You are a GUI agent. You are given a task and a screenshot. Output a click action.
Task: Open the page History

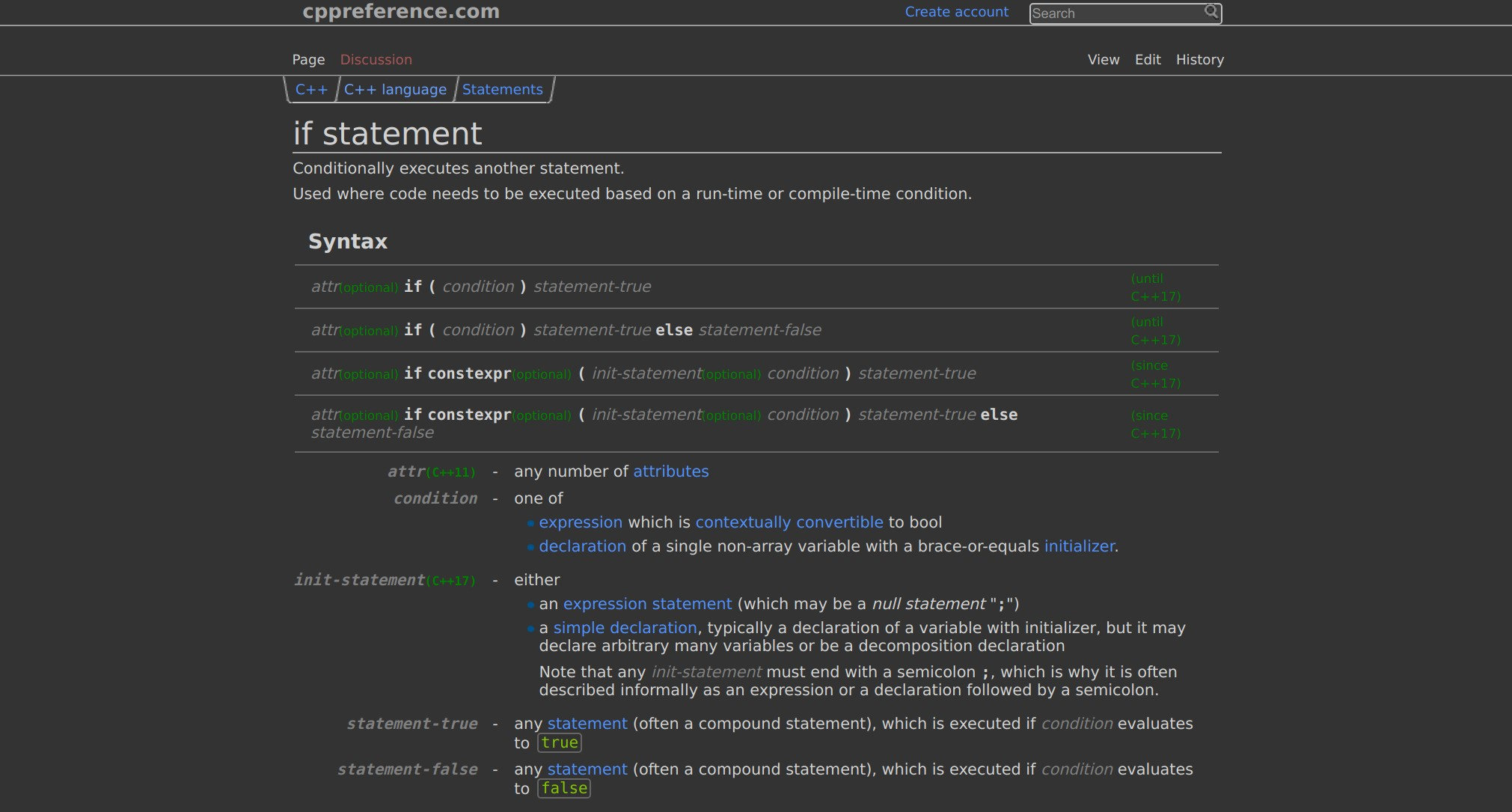(1199, 59)
